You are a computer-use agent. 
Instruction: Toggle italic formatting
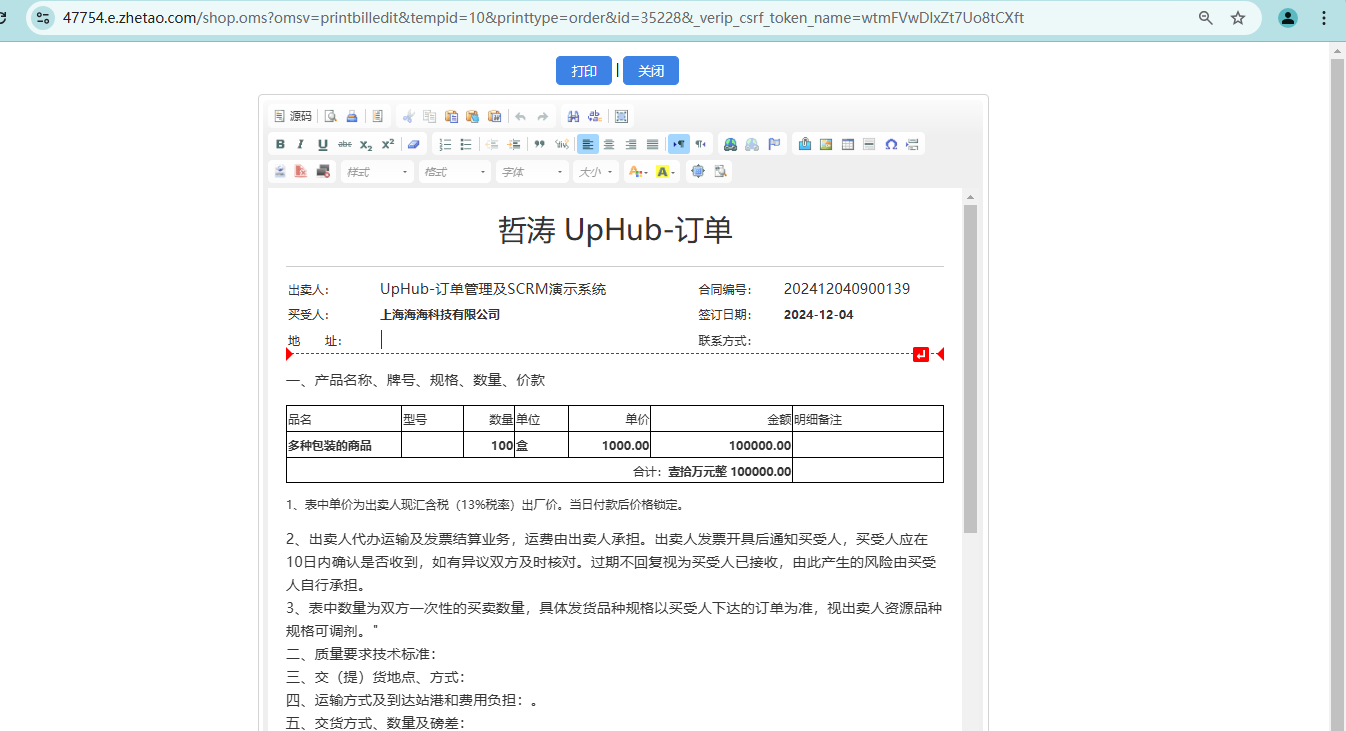301,144
